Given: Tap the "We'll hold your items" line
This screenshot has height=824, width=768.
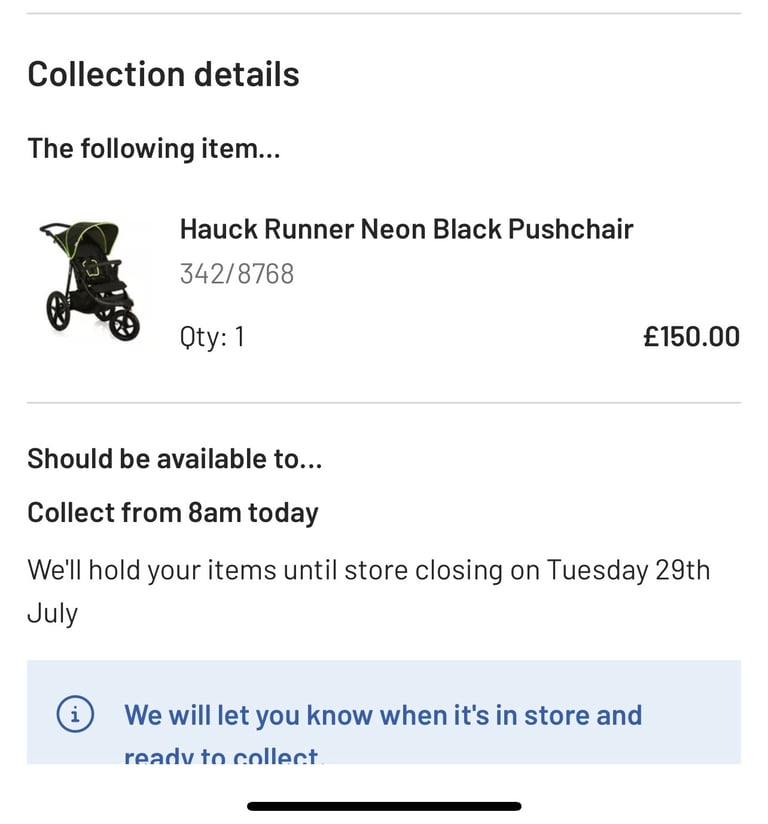Looking at the screenshot, I should tap(368, 570).
